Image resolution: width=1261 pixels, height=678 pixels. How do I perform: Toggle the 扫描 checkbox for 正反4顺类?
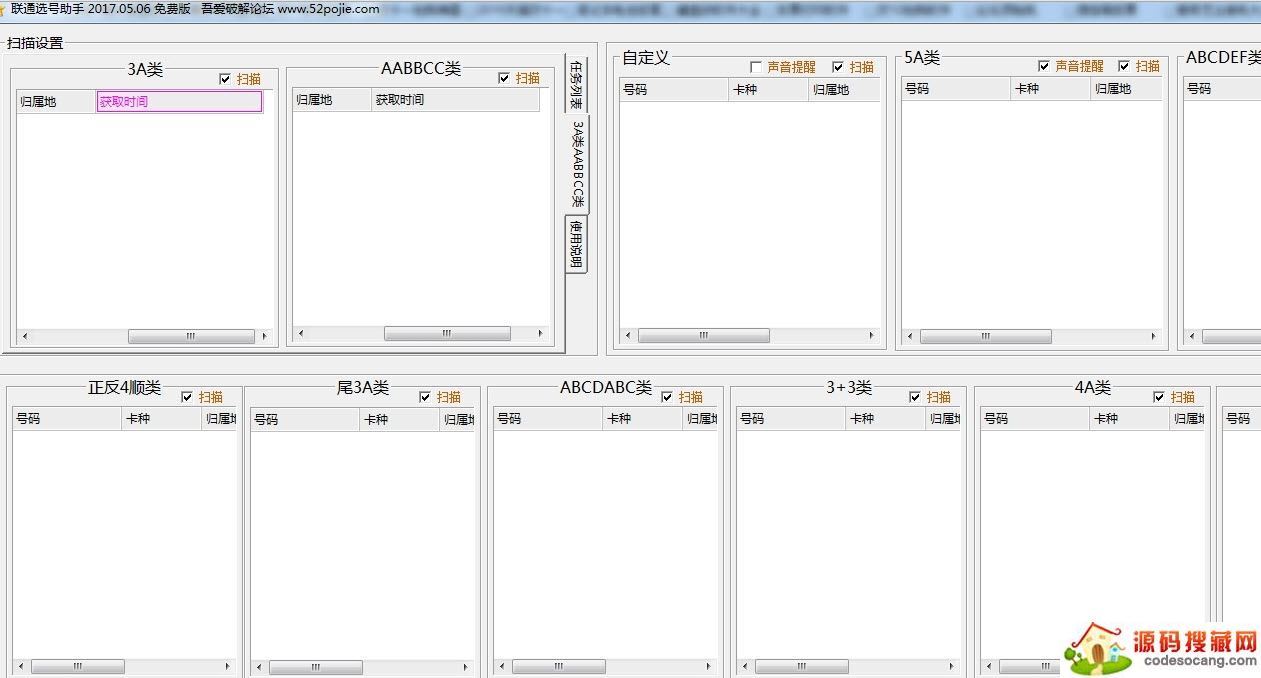point(187,397)
